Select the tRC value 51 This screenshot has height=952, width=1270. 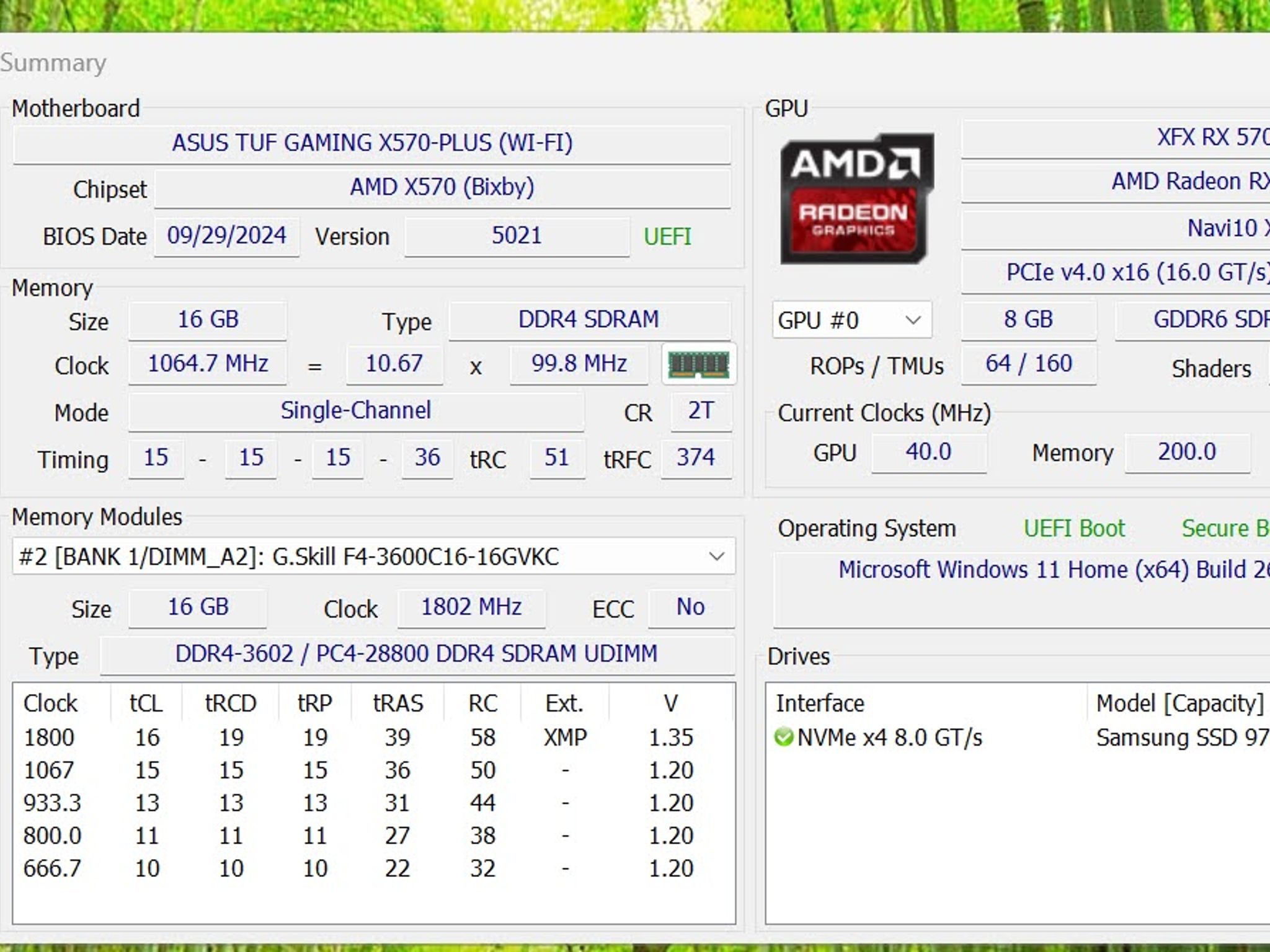(x=557, y=458)
